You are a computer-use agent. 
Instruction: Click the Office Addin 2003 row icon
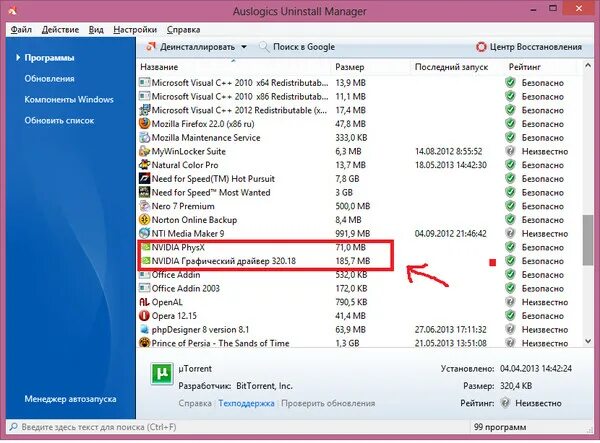pyautogui.click(x=144, y=288)
